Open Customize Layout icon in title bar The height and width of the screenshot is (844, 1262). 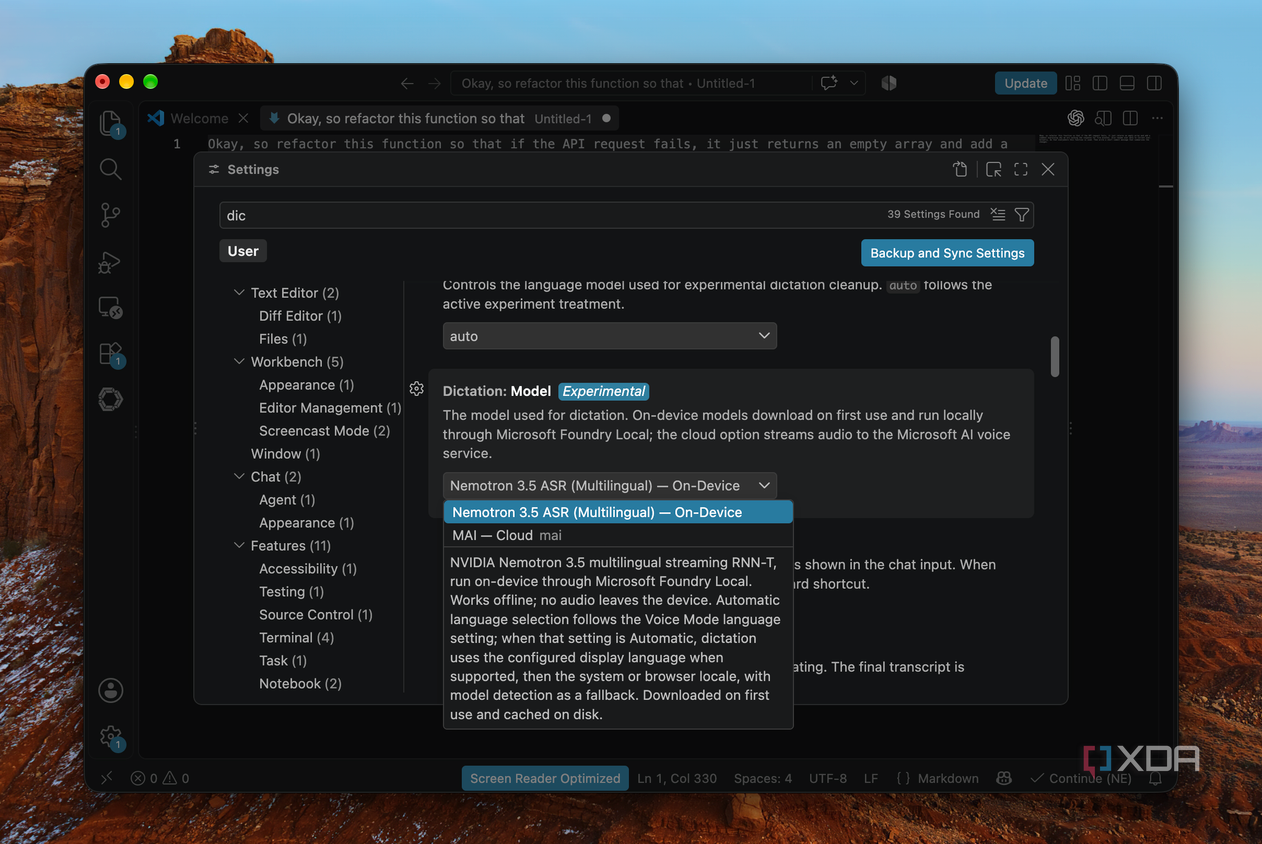[1073, 83]
